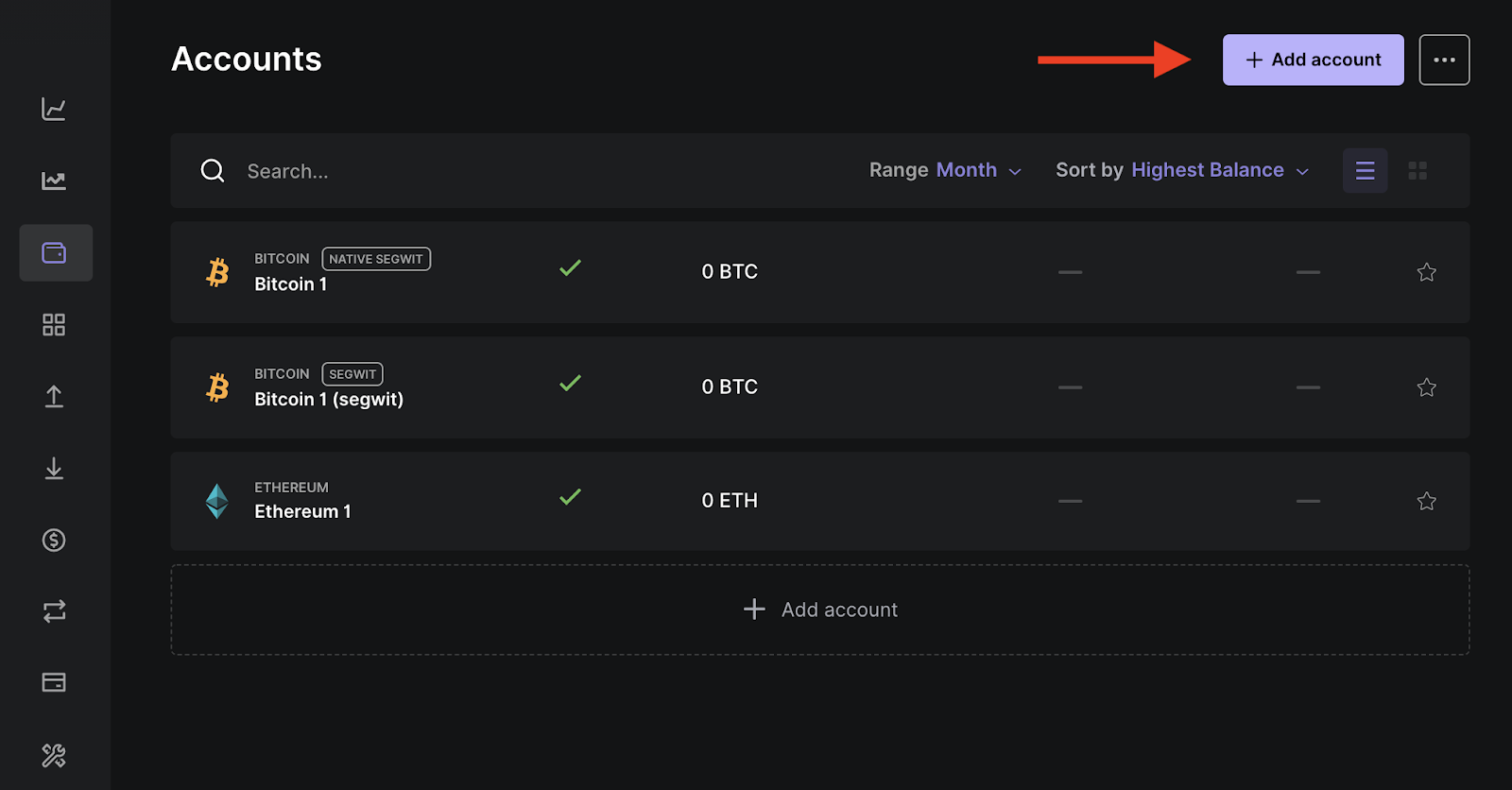The image size is (1512, 790).
Task: Click the purple Add account button
Action: tap(1313, 60)
